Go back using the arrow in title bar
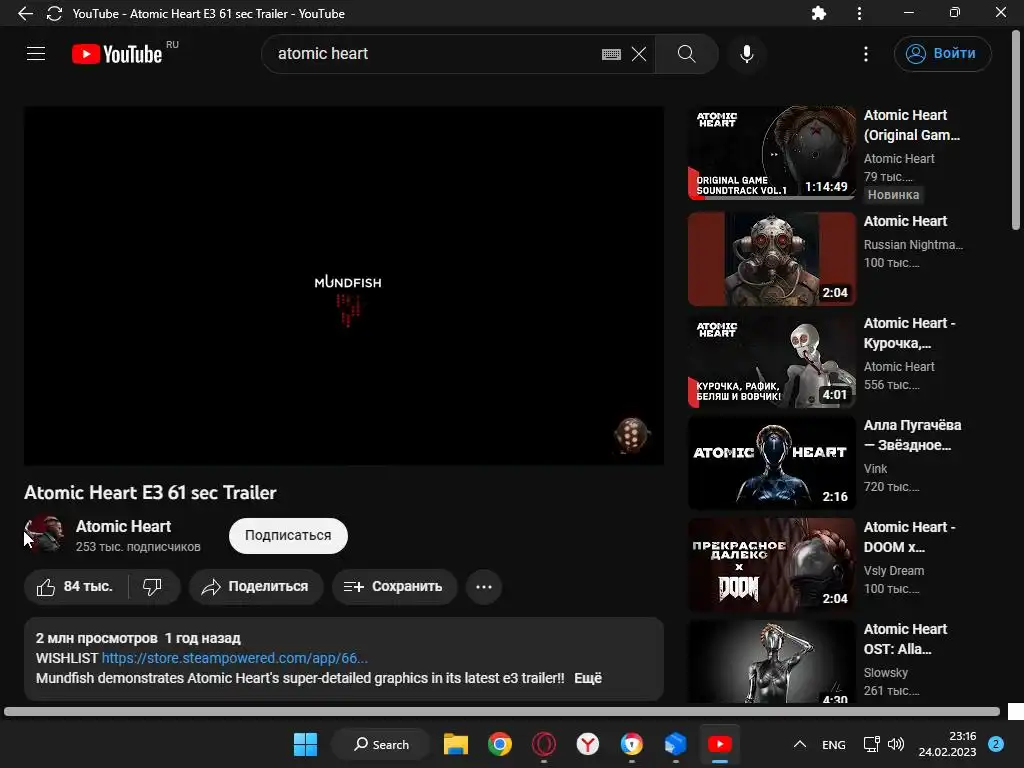The width and height of the screenshot is (1024, 768). 25,13
